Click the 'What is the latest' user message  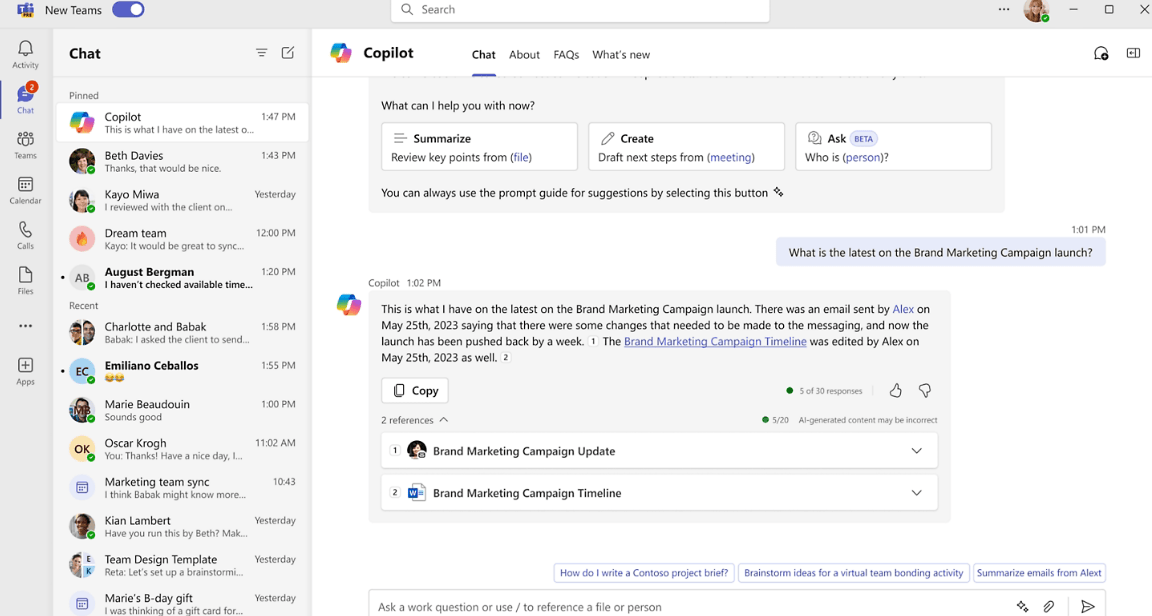tap(940, 252)
